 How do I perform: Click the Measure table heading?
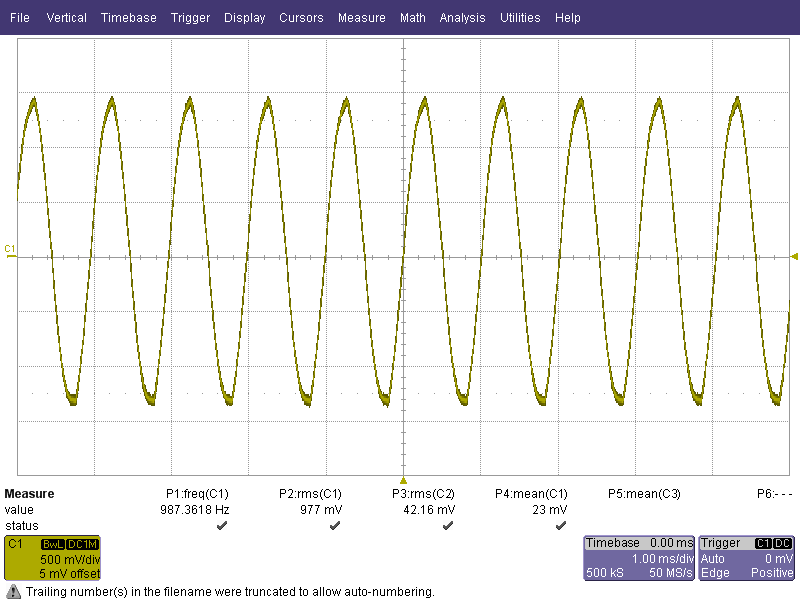[29, 494]
